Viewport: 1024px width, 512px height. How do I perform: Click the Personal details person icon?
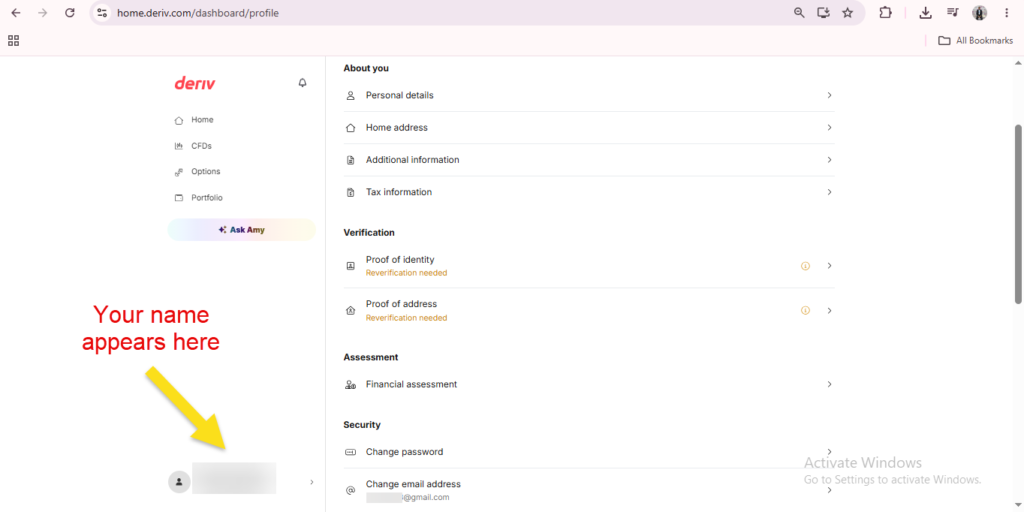click(x=351, y=95)
